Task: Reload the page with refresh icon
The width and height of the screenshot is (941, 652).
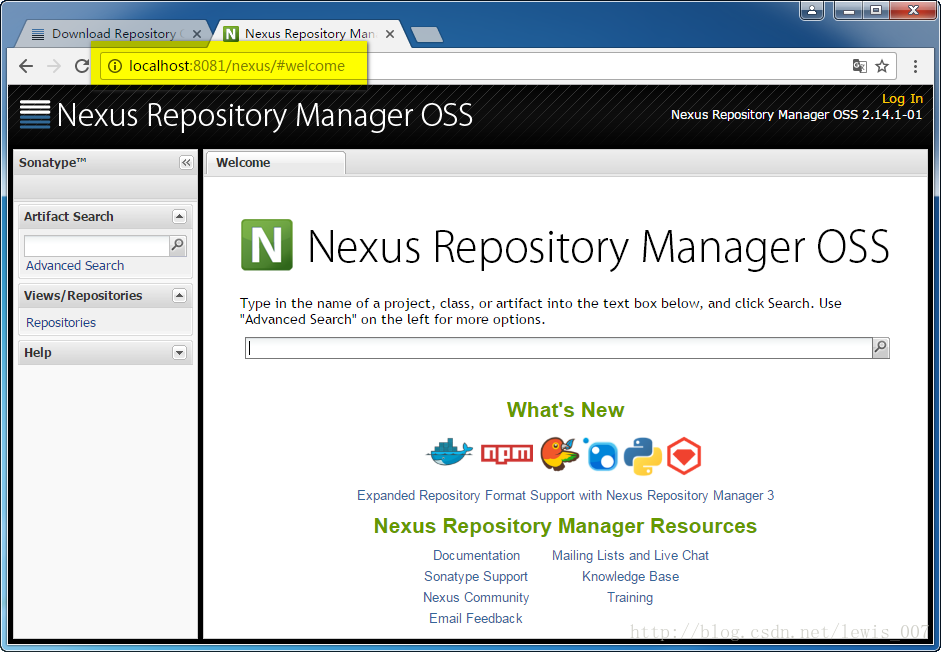Action: click(82, 65)
